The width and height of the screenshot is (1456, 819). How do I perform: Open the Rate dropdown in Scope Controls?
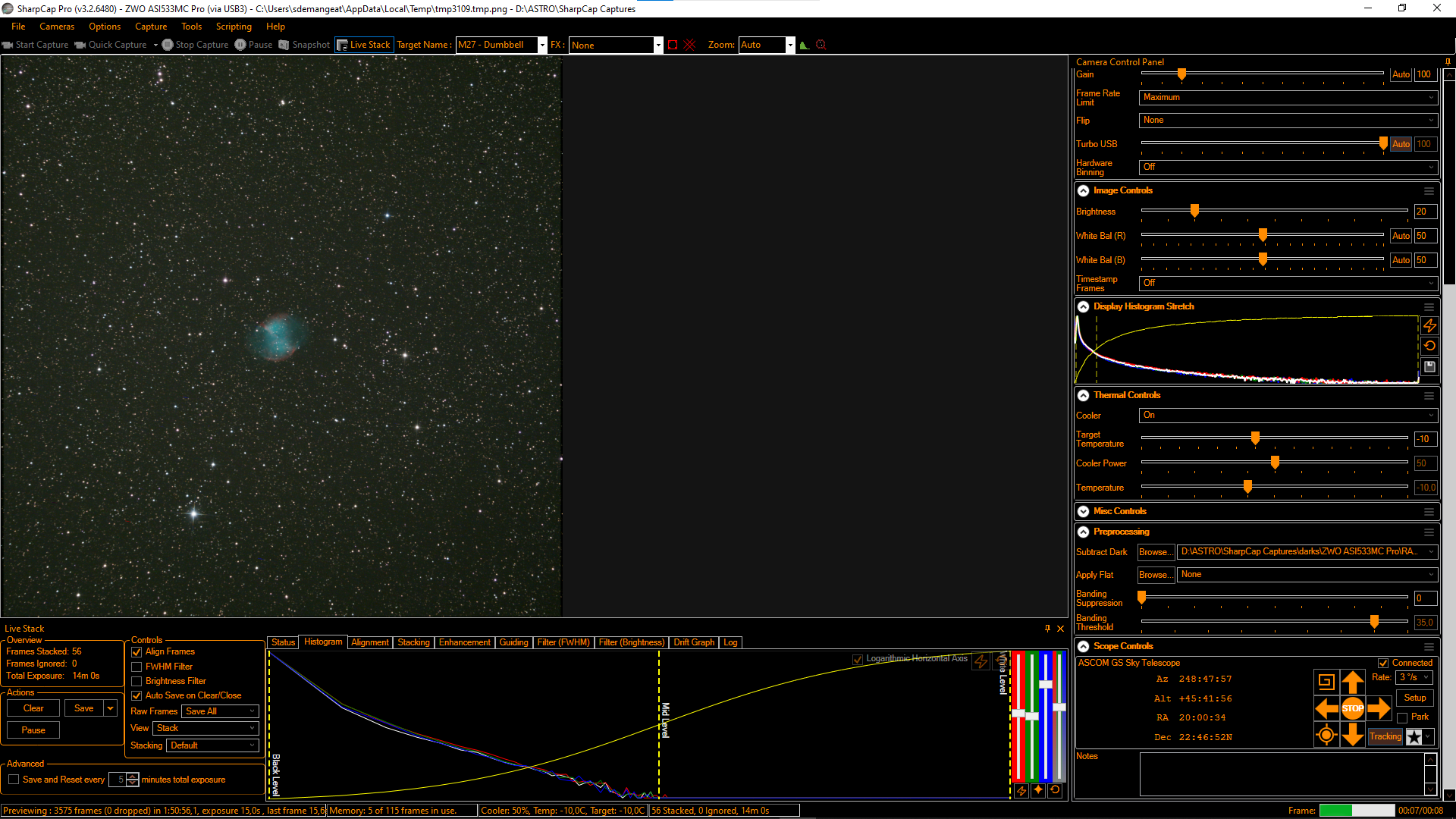[x=1415, y=677]
